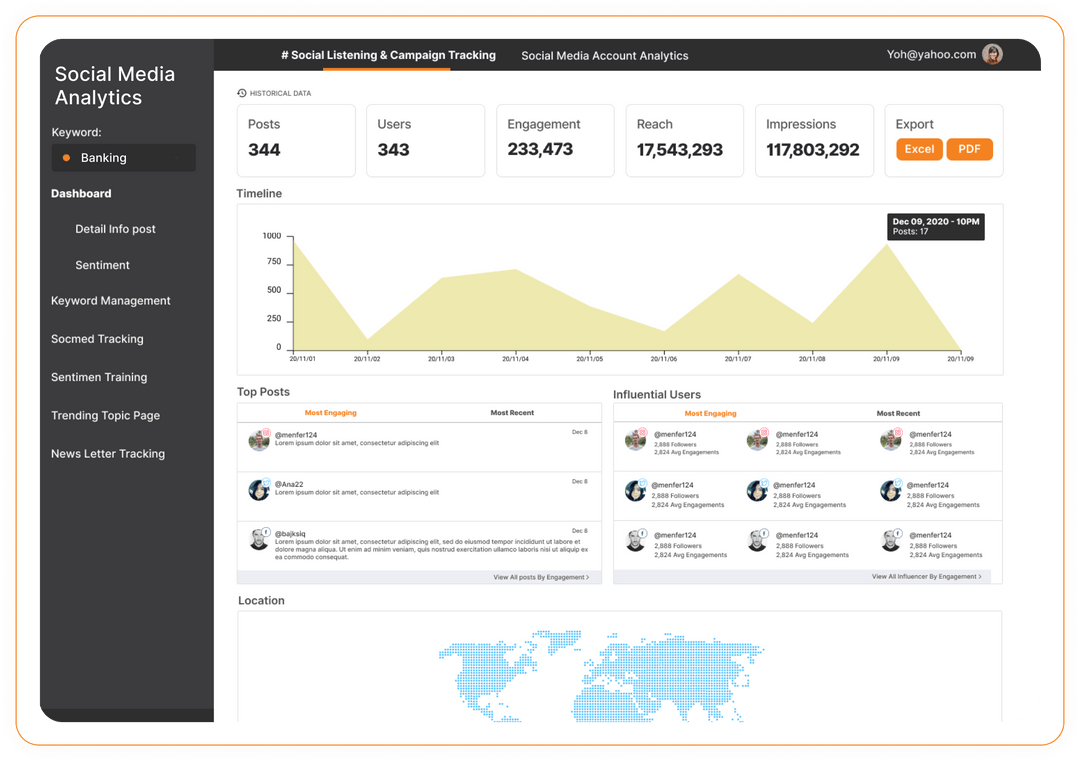Open View All posts By Engagement link
The height and width of the screenshot is (761, 1080).
tap(541, 577)
